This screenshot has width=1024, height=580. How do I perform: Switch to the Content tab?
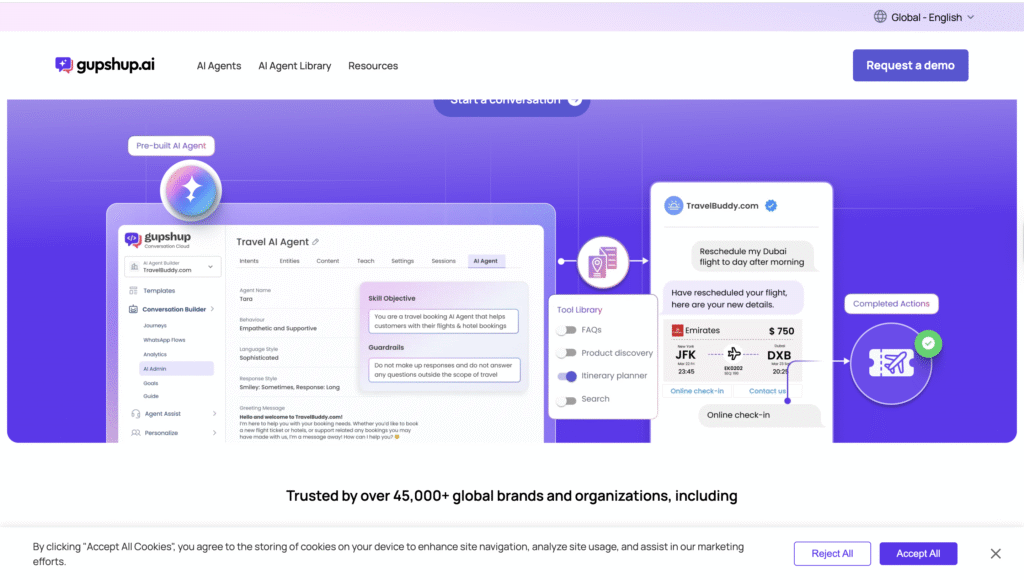[328, 261]
